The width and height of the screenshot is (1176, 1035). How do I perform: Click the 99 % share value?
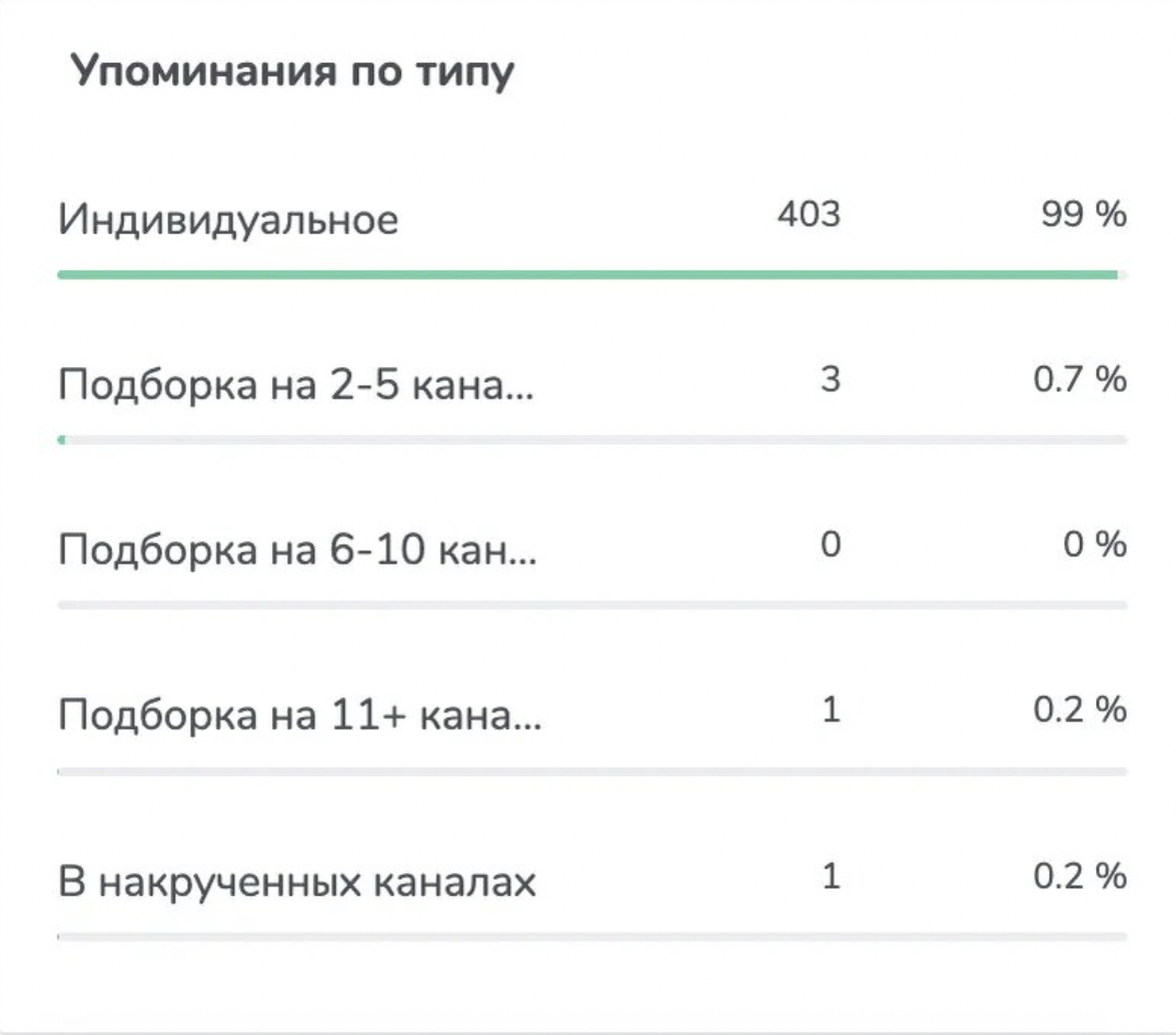click(1083, 215)
